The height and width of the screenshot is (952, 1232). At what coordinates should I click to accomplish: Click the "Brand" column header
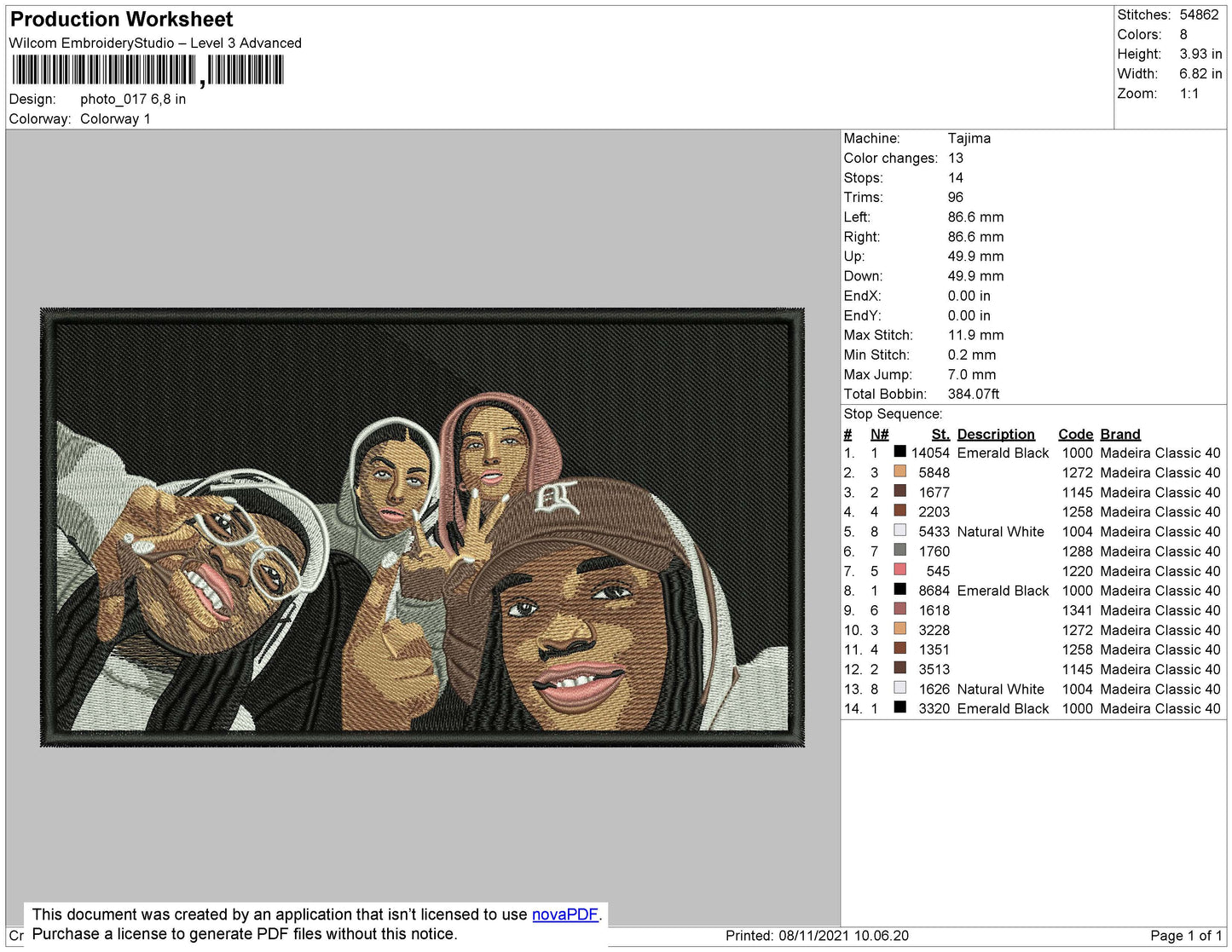pos(1120,434)
